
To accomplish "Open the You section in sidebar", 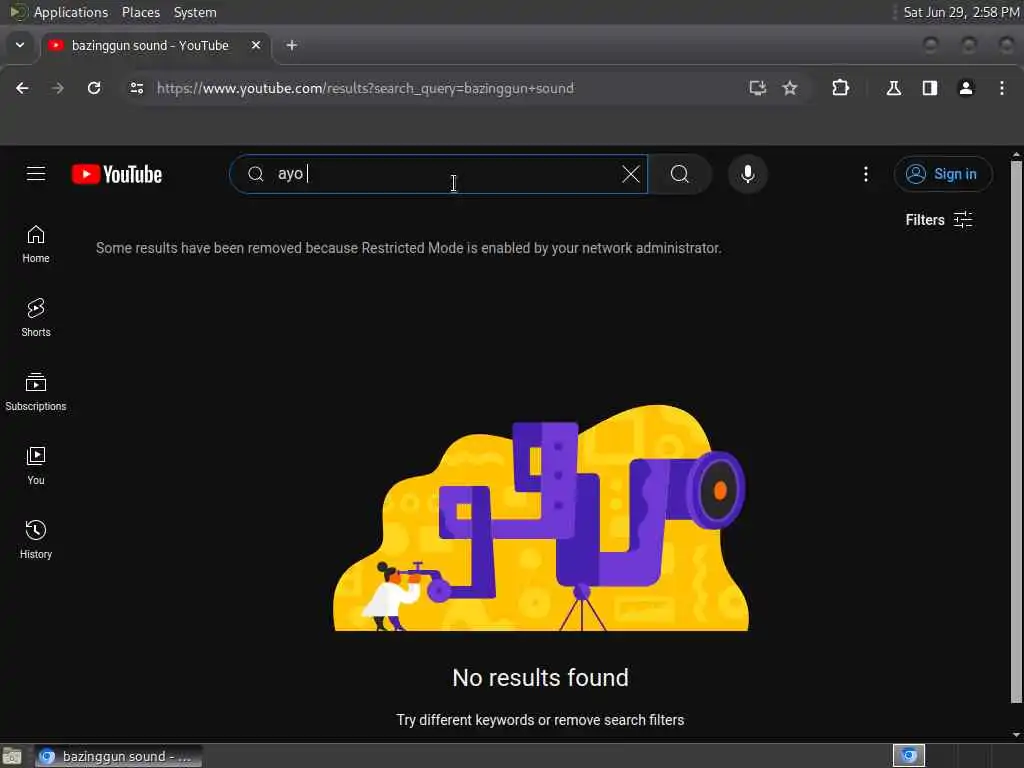I will point(36,466).
